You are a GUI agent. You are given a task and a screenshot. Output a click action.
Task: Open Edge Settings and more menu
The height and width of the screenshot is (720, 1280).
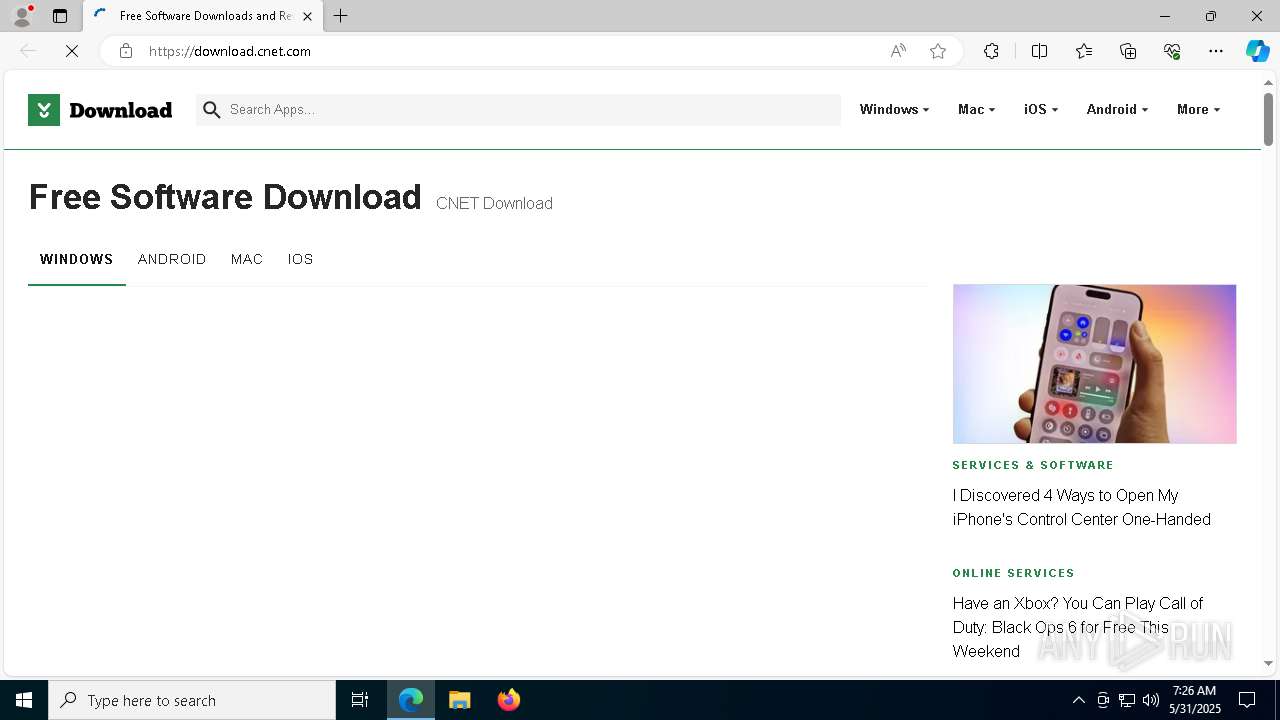[1216, 51]
